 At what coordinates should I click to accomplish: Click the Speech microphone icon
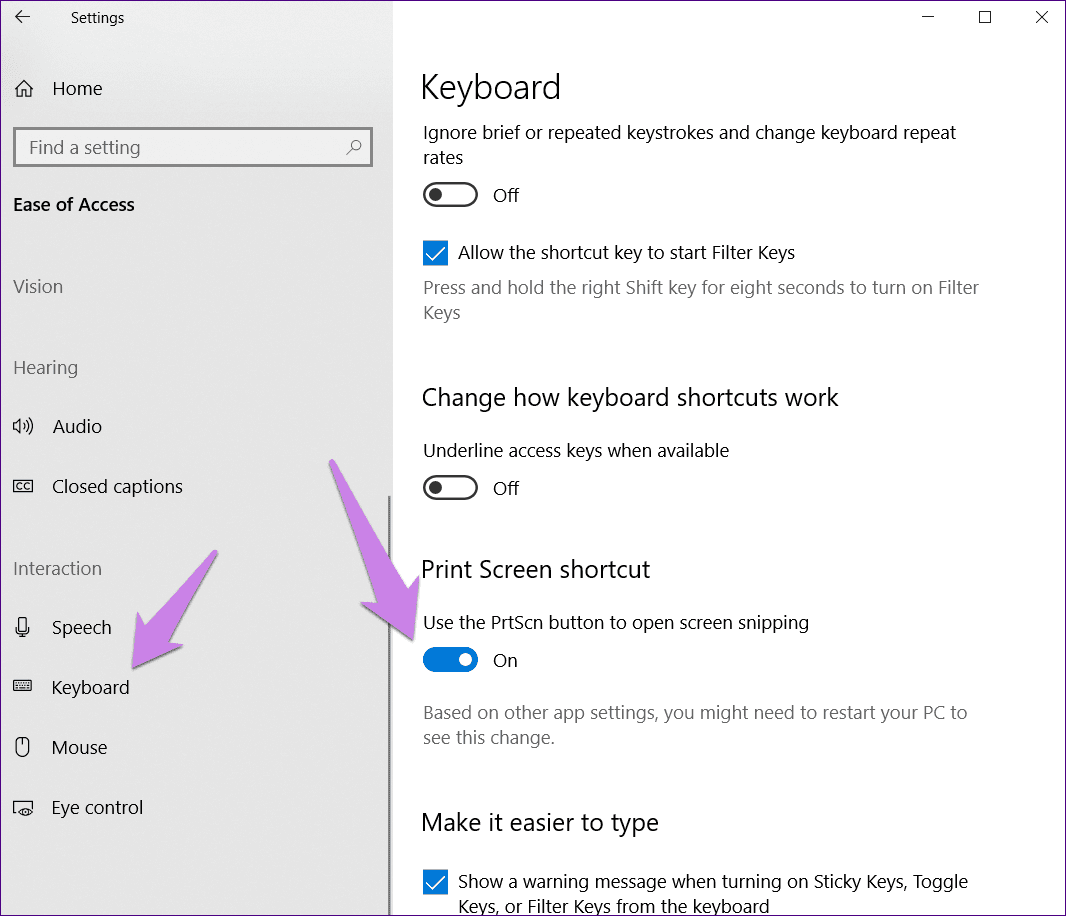(x=22, y=627)
